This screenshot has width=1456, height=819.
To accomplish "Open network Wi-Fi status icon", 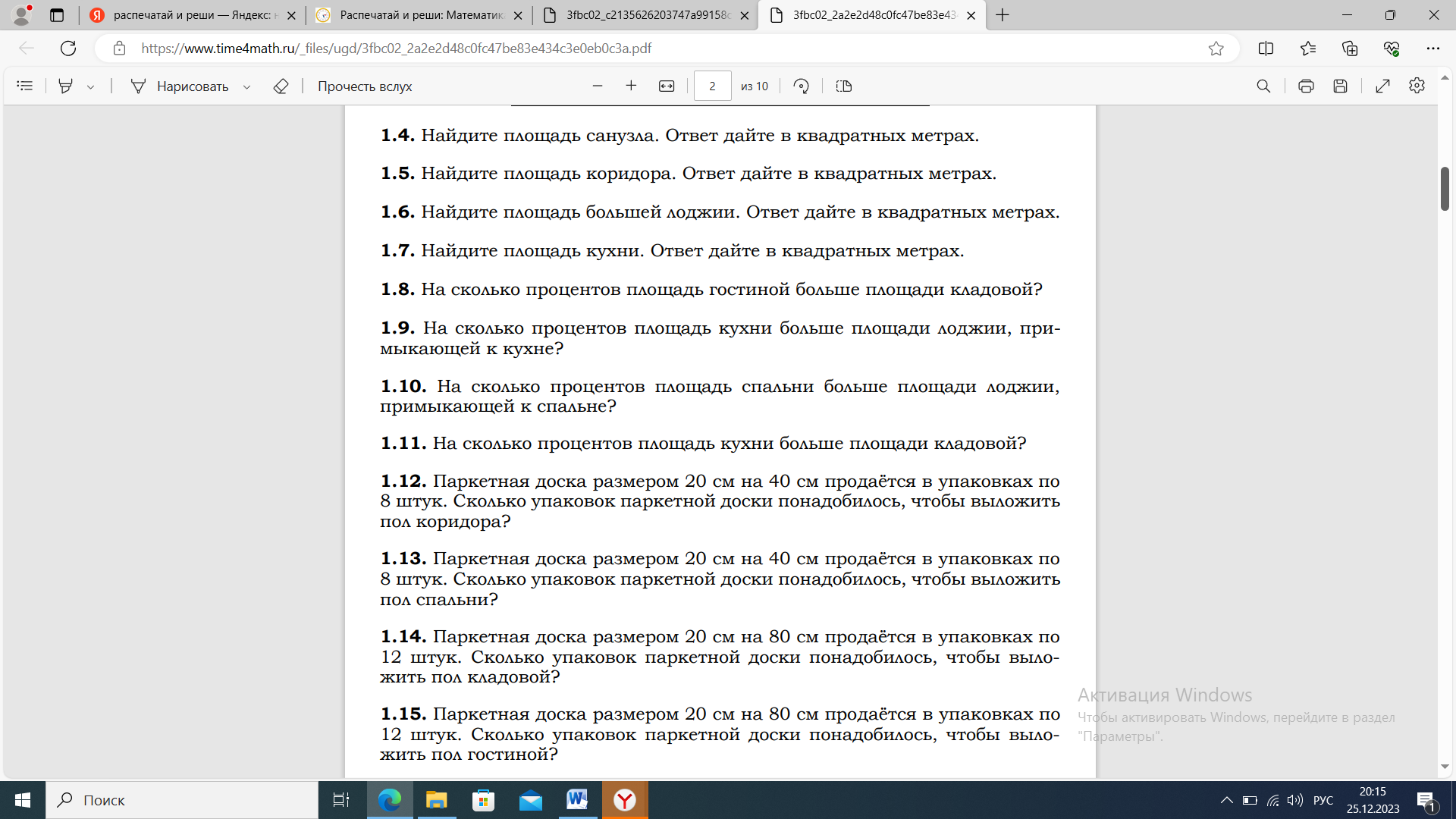I will click(x=1273, y=800).
